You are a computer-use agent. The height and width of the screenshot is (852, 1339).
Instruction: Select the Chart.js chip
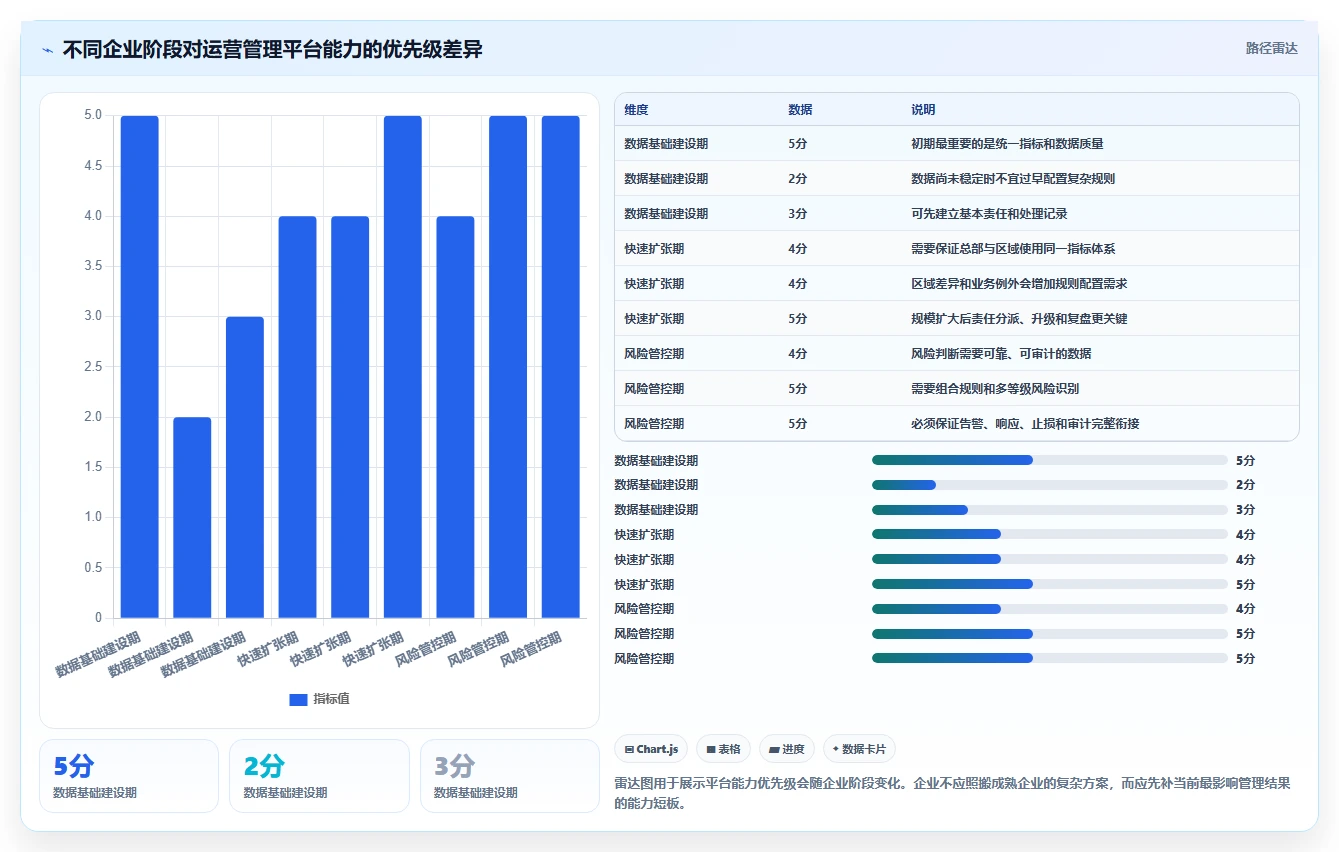click(651, 749)
